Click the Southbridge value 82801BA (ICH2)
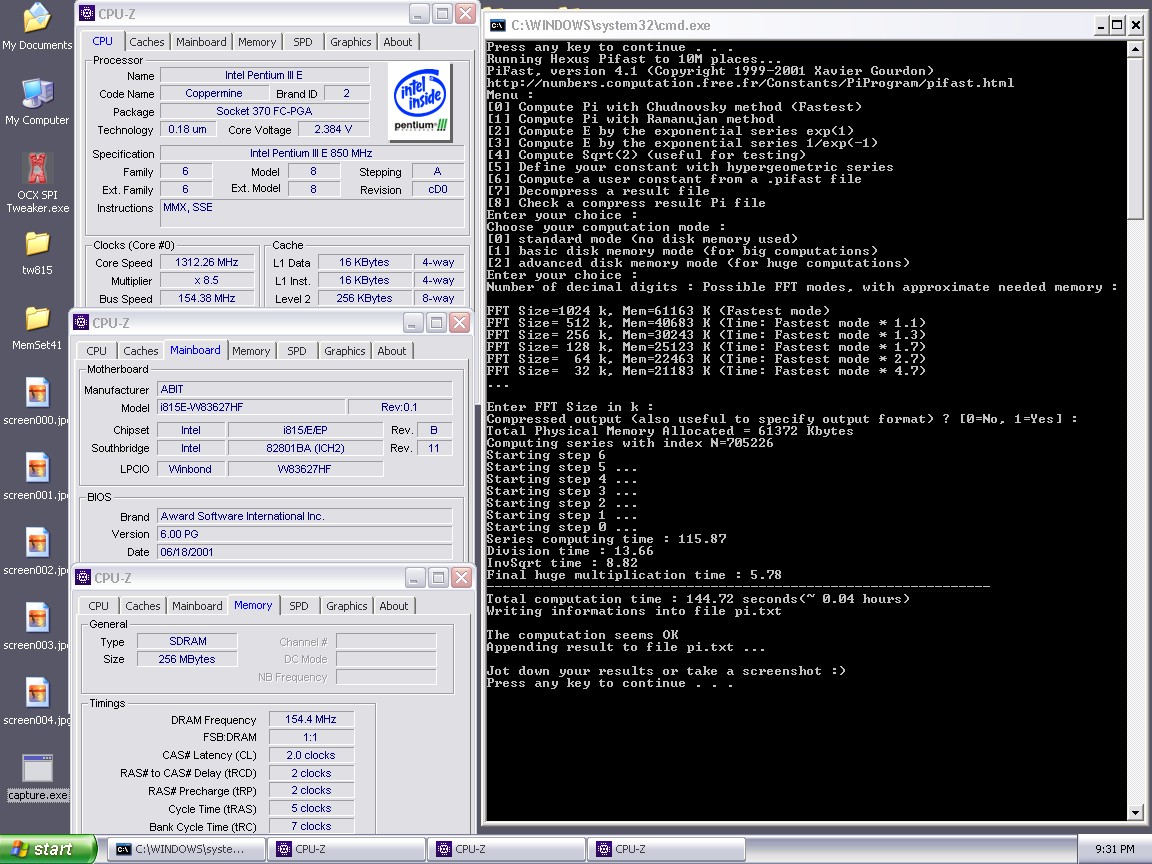The height and width of the screenshot is (864, 1152). (x=305, y=448)
